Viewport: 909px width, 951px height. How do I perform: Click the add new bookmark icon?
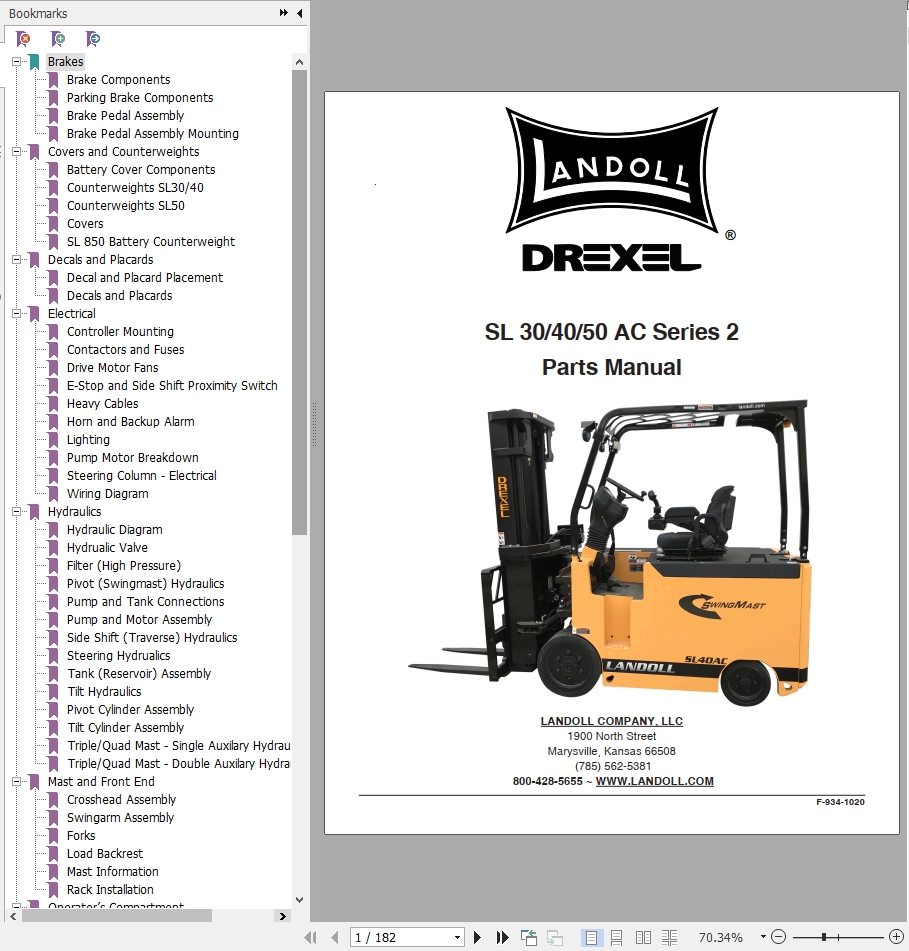click(x=58, y=39)
